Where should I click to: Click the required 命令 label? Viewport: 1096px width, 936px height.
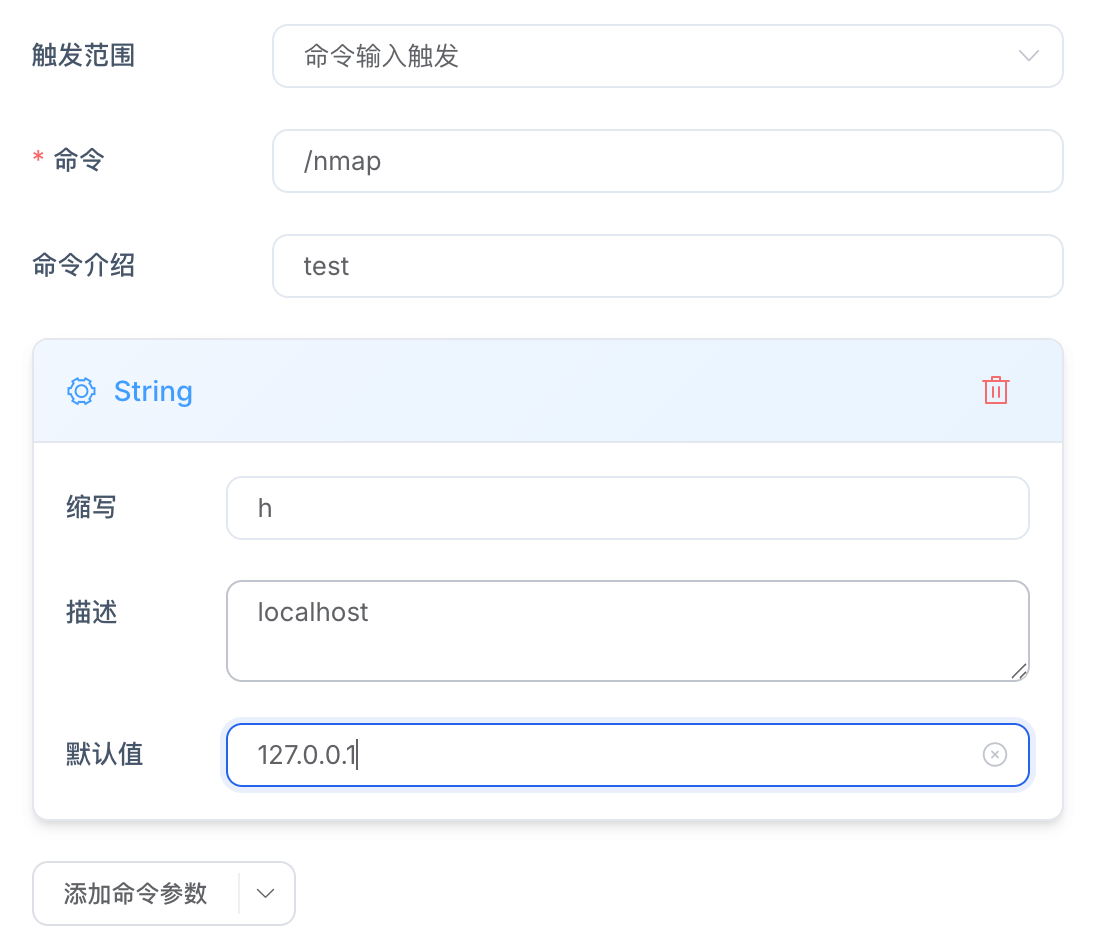(78, 160)
